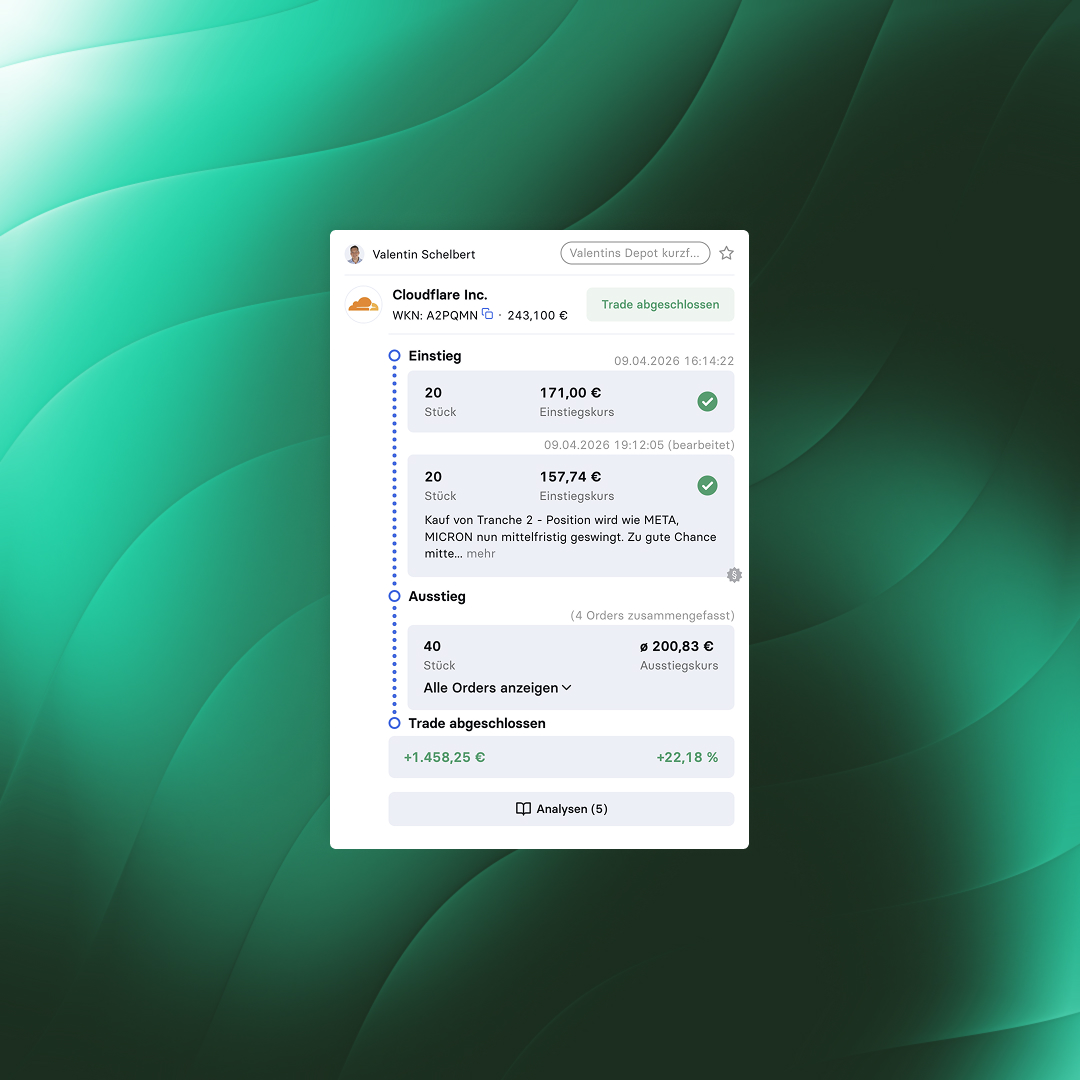
Task: Click the gray badge icon below second entry
Action: click(734, 575)
